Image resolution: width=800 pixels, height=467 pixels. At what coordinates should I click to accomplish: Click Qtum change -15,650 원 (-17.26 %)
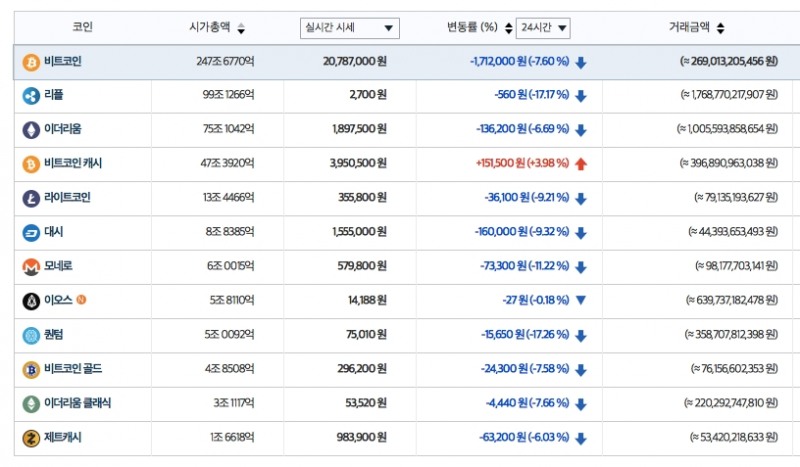[x=525, y=334]
